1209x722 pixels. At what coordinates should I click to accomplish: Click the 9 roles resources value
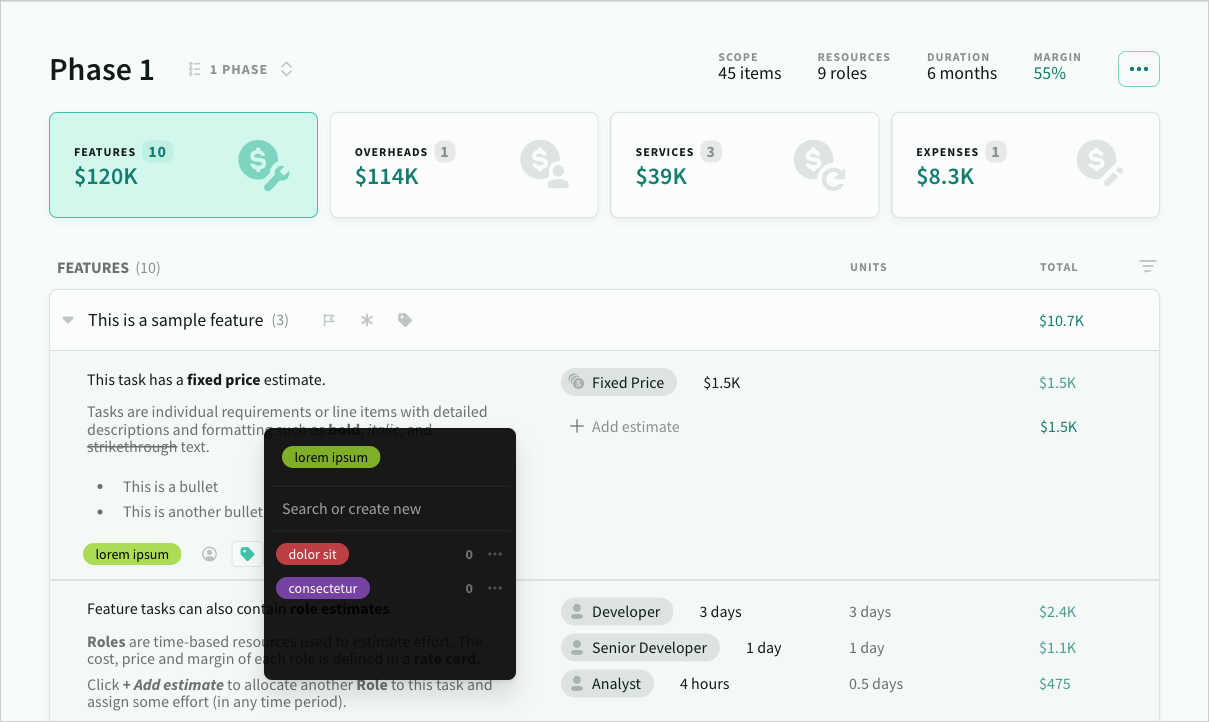point(842,73)
